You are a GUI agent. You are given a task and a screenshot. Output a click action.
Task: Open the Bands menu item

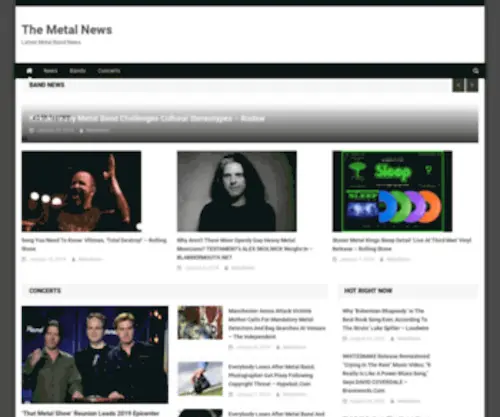click(78, 71)
